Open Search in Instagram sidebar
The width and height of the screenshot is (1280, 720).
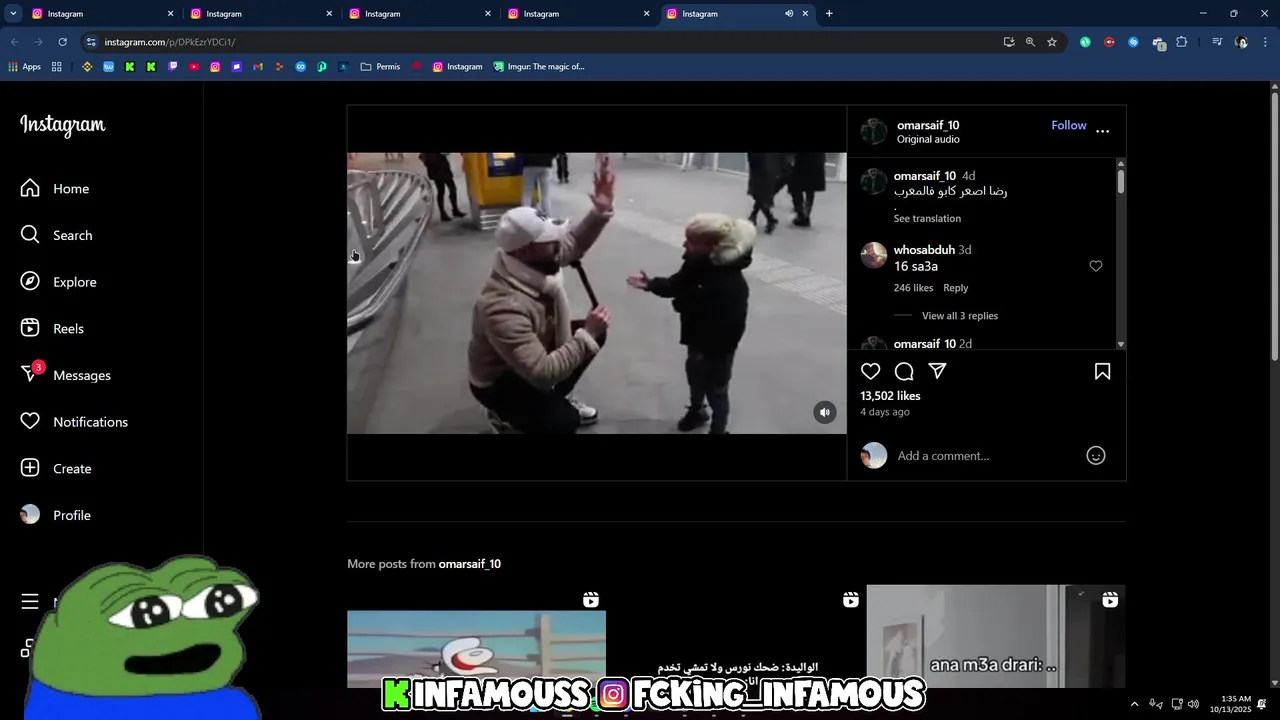click(56, 235)
